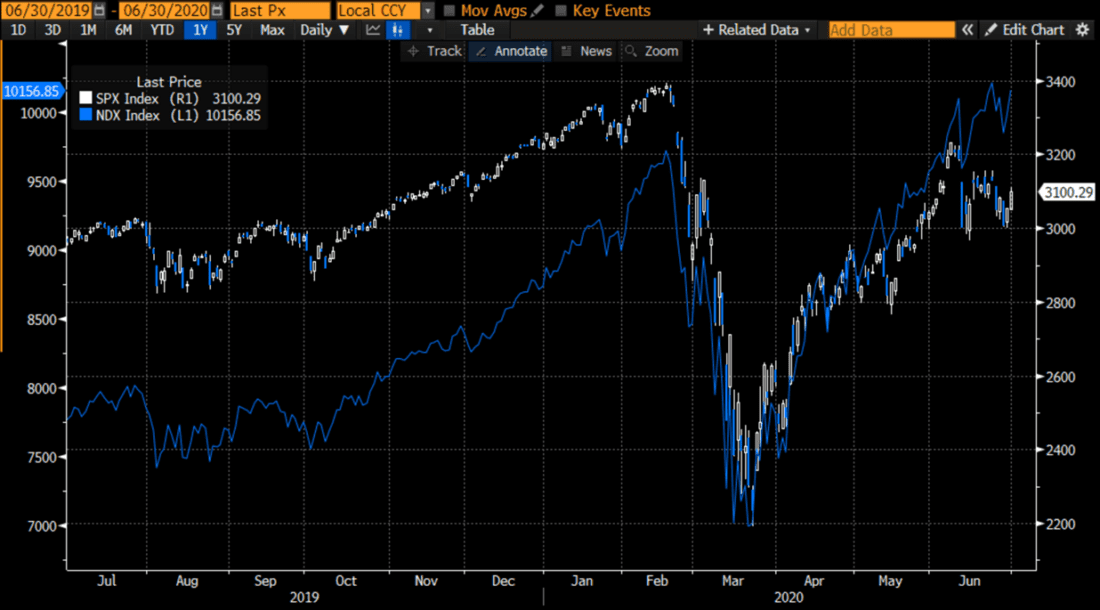Image resolution: width=1100 pixels, height=610 pixels.
Task: Enable the Key Events checkbox
Action: 561,11
